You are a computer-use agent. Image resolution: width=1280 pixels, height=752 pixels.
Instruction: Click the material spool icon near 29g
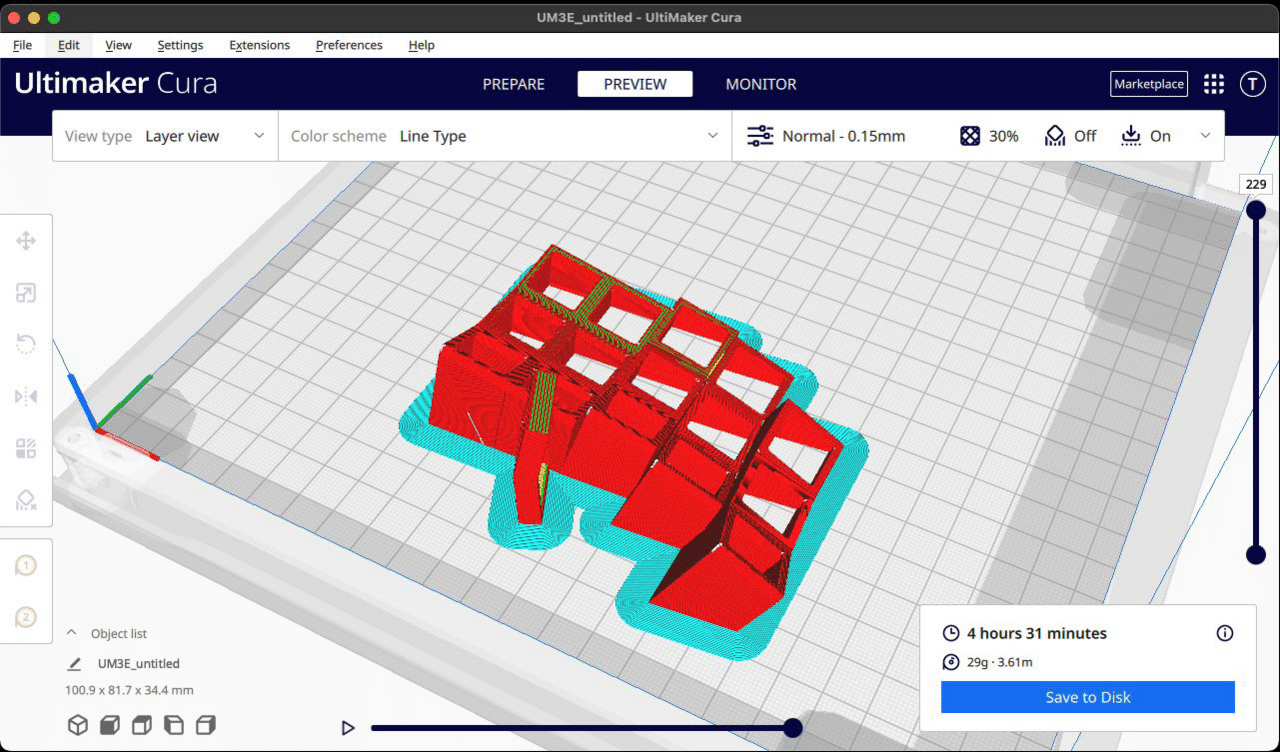tap(951, 662)
